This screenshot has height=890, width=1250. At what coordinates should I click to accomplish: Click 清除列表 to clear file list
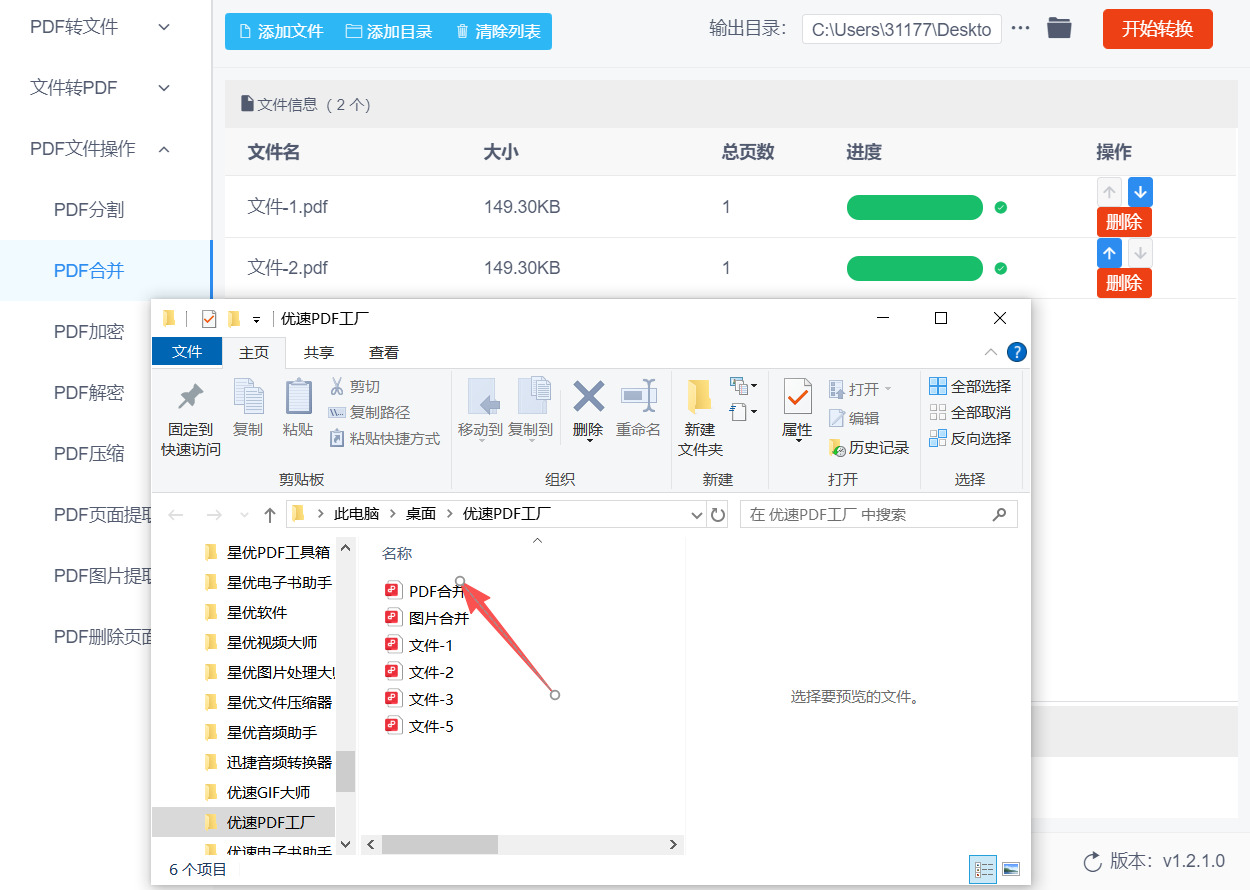[x=497, y=32]
